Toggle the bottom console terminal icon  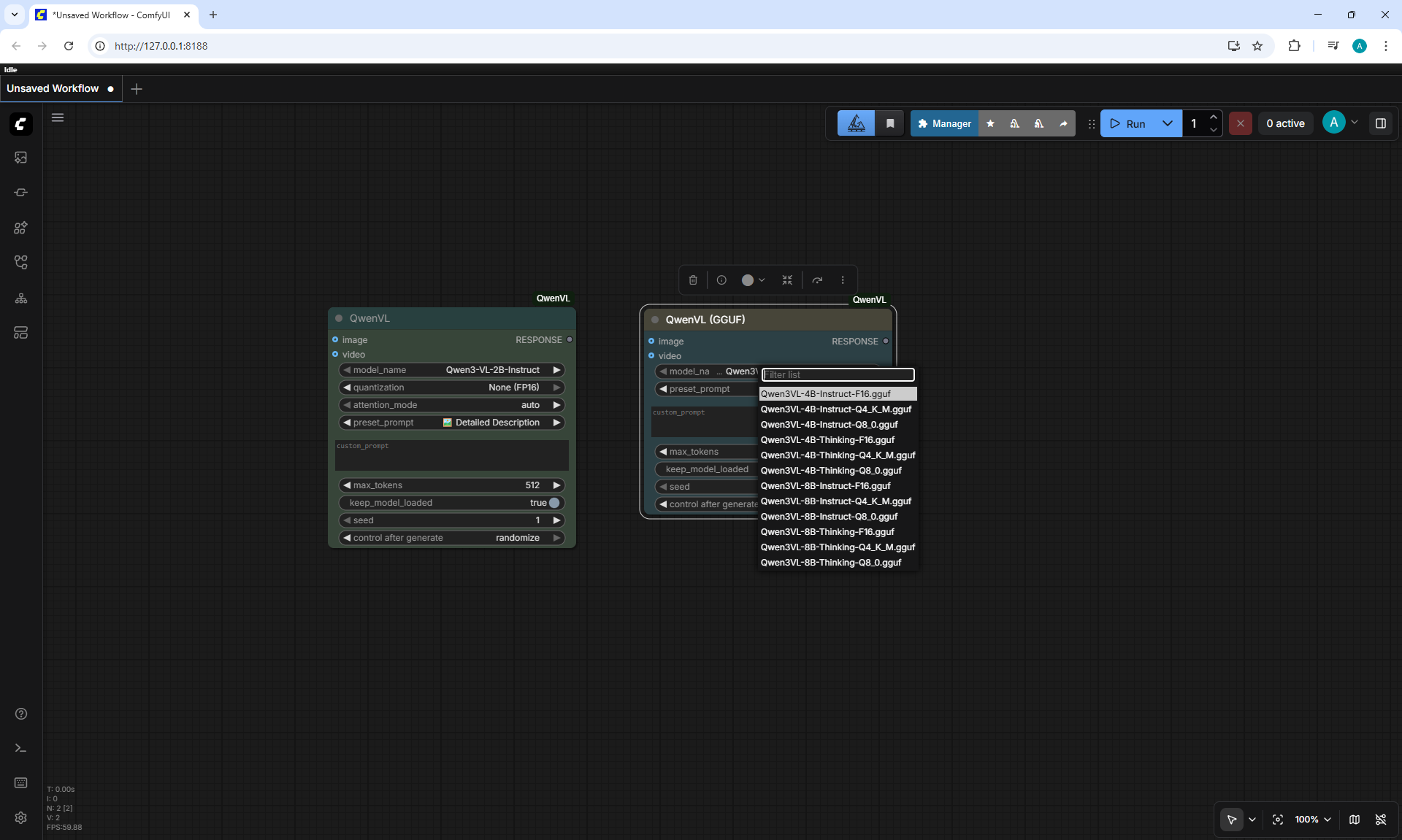pyautogui.click(x=20, y=748)
